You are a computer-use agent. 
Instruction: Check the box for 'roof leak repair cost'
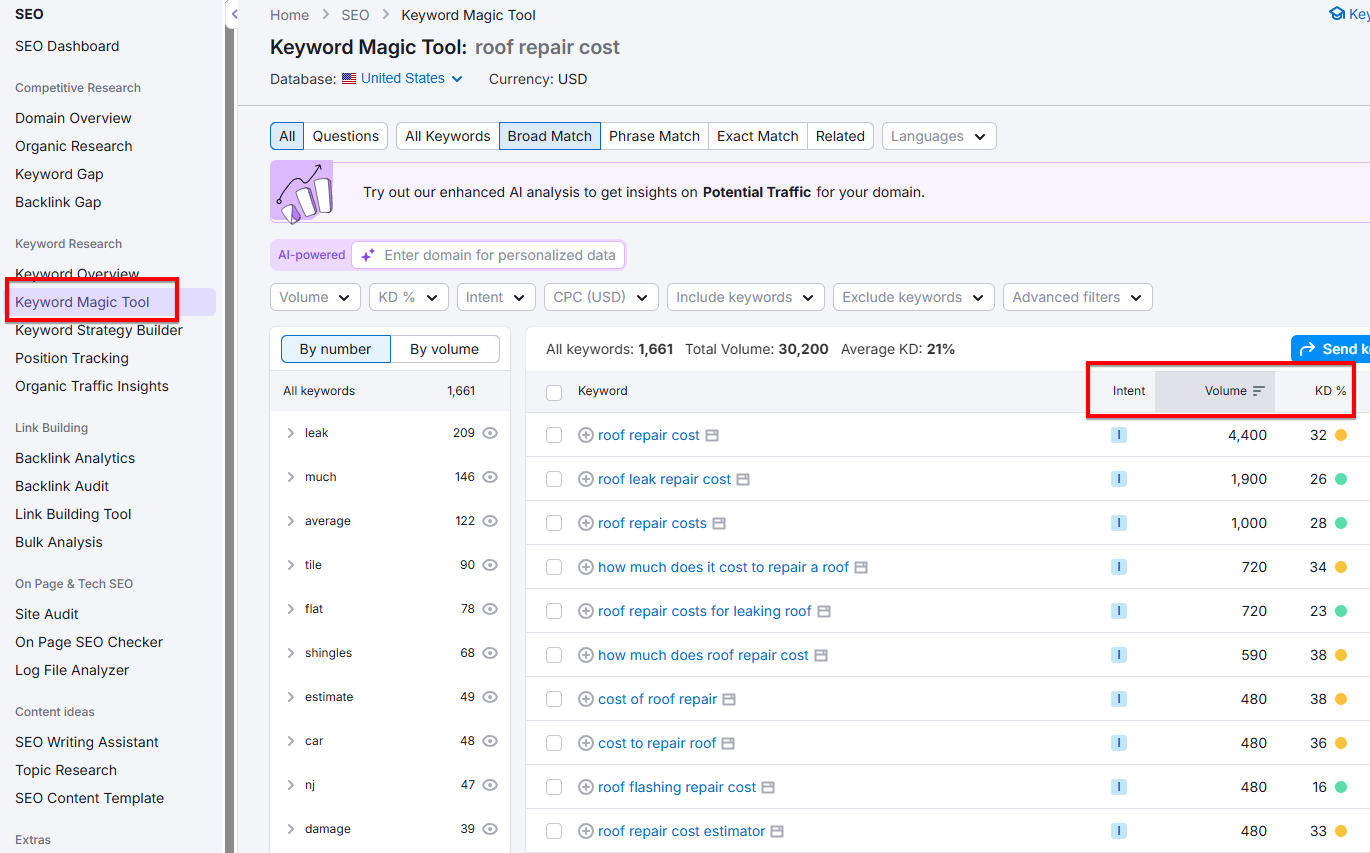pos(554,479)
